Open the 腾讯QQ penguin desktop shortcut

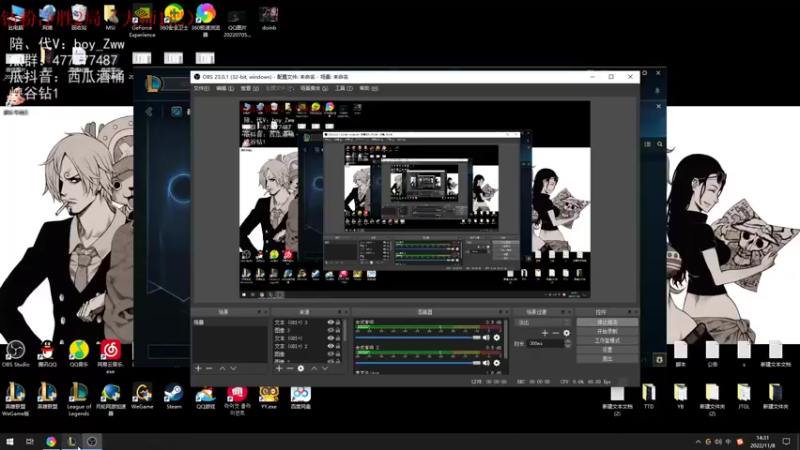47,354
